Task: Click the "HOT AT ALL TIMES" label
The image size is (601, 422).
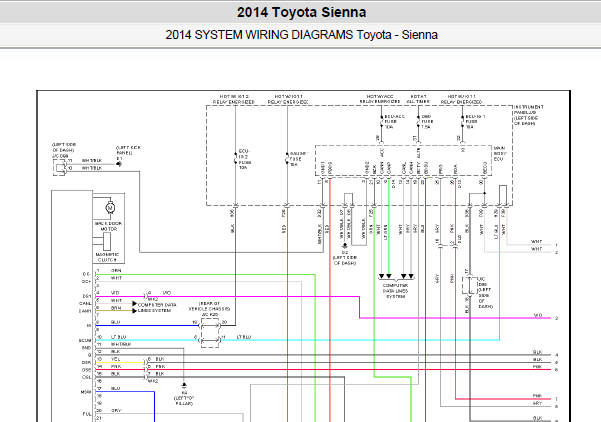Action: 418,99
